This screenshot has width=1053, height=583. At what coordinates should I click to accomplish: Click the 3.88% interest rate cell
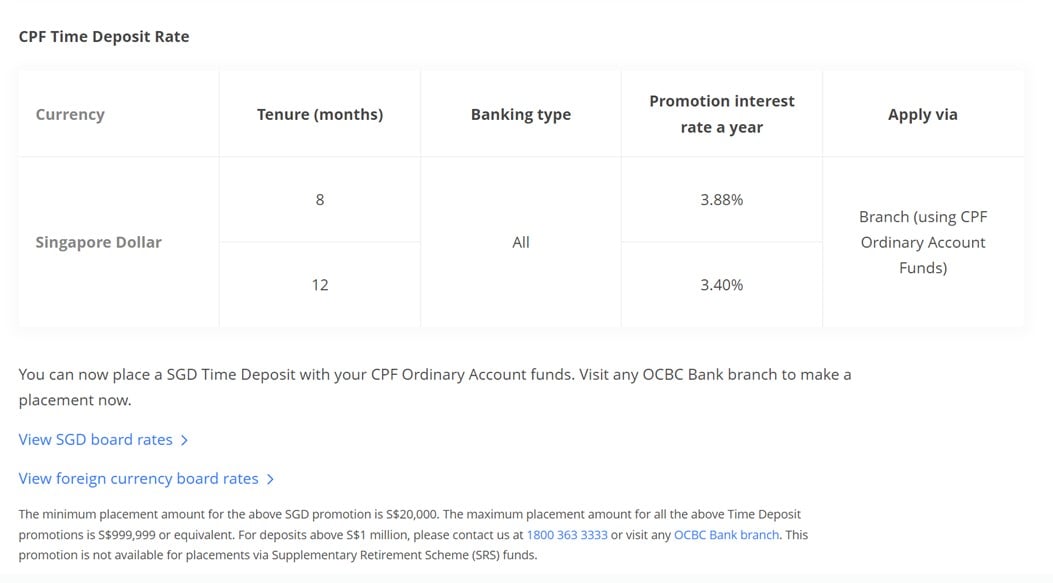(x=721, y=199)
